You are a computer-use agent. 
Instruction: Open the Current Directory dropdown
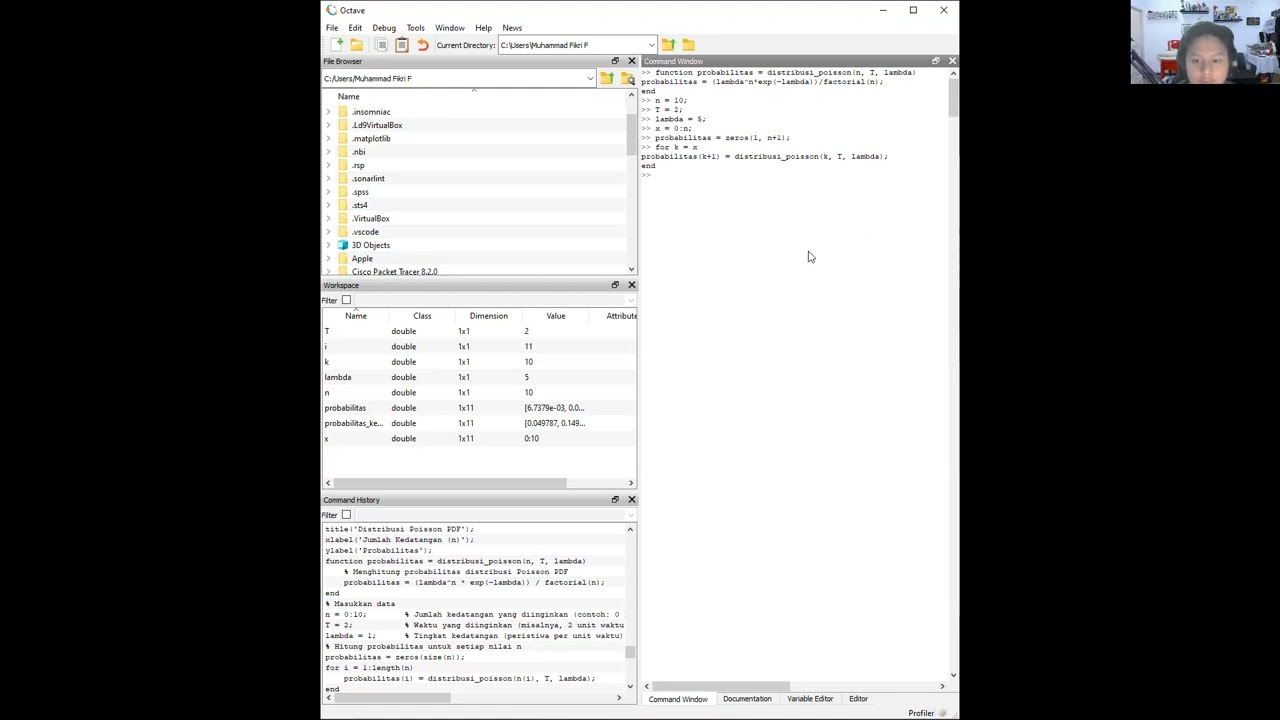(652, 45)
